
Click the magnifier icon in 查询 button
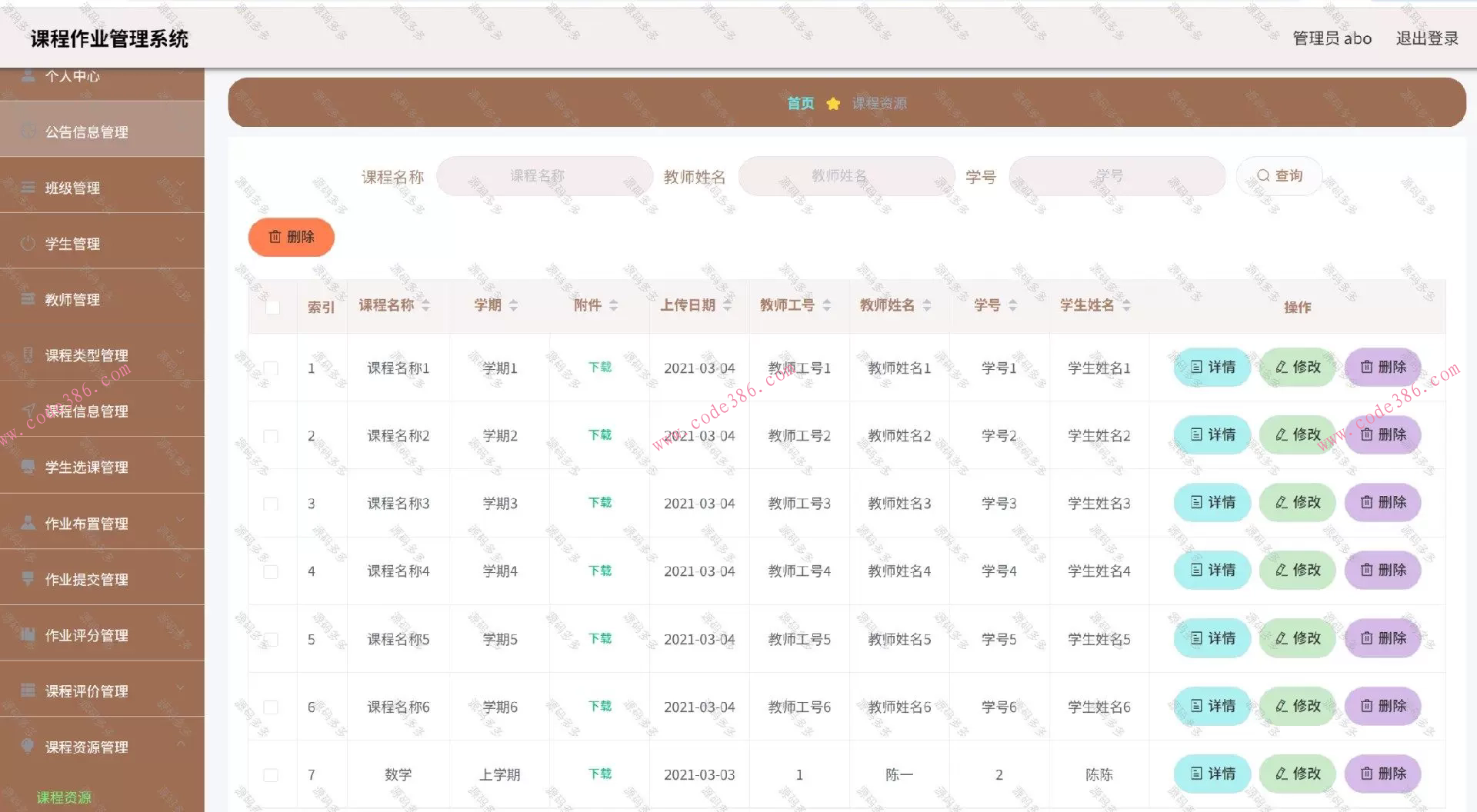[x=1262, y=175]
